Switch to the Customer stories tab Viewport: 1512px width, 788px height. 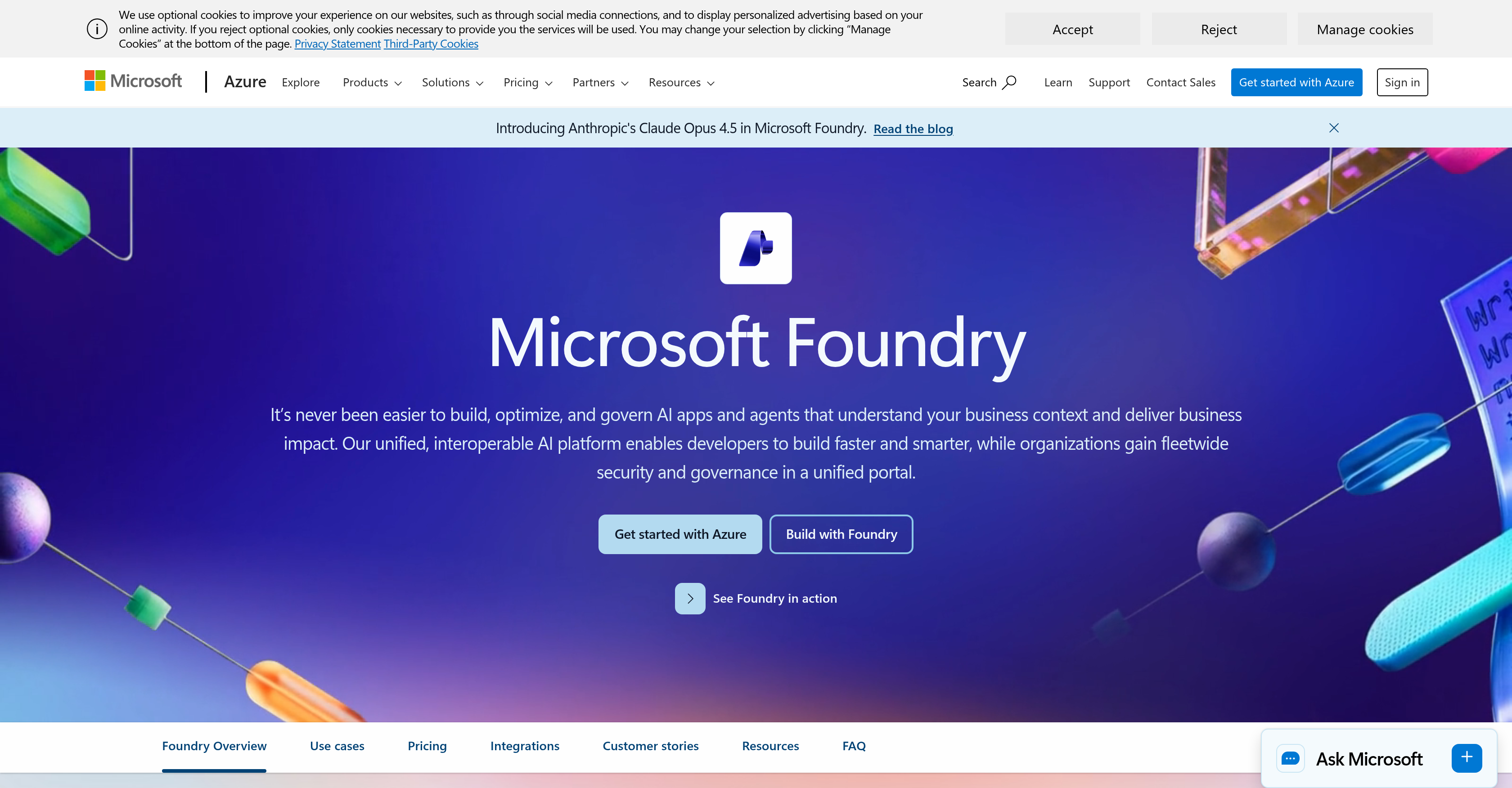click(x=650, y=746)
